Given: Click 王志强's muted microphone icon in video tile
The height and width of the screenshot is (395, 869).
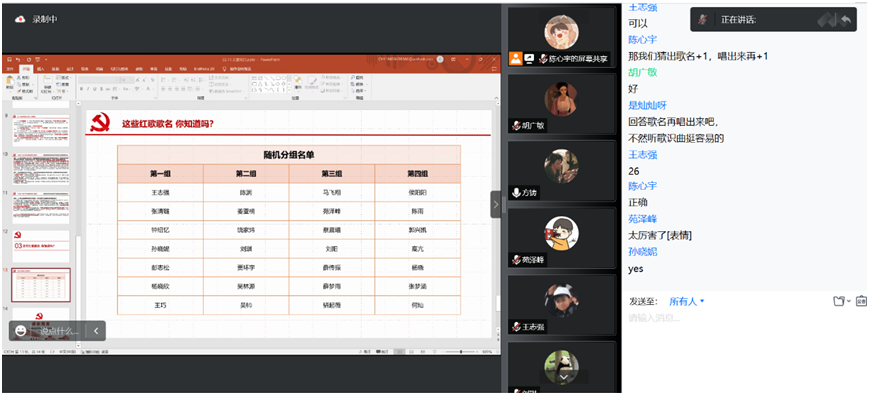Looking at the screenshot, I should coord(516,327).
